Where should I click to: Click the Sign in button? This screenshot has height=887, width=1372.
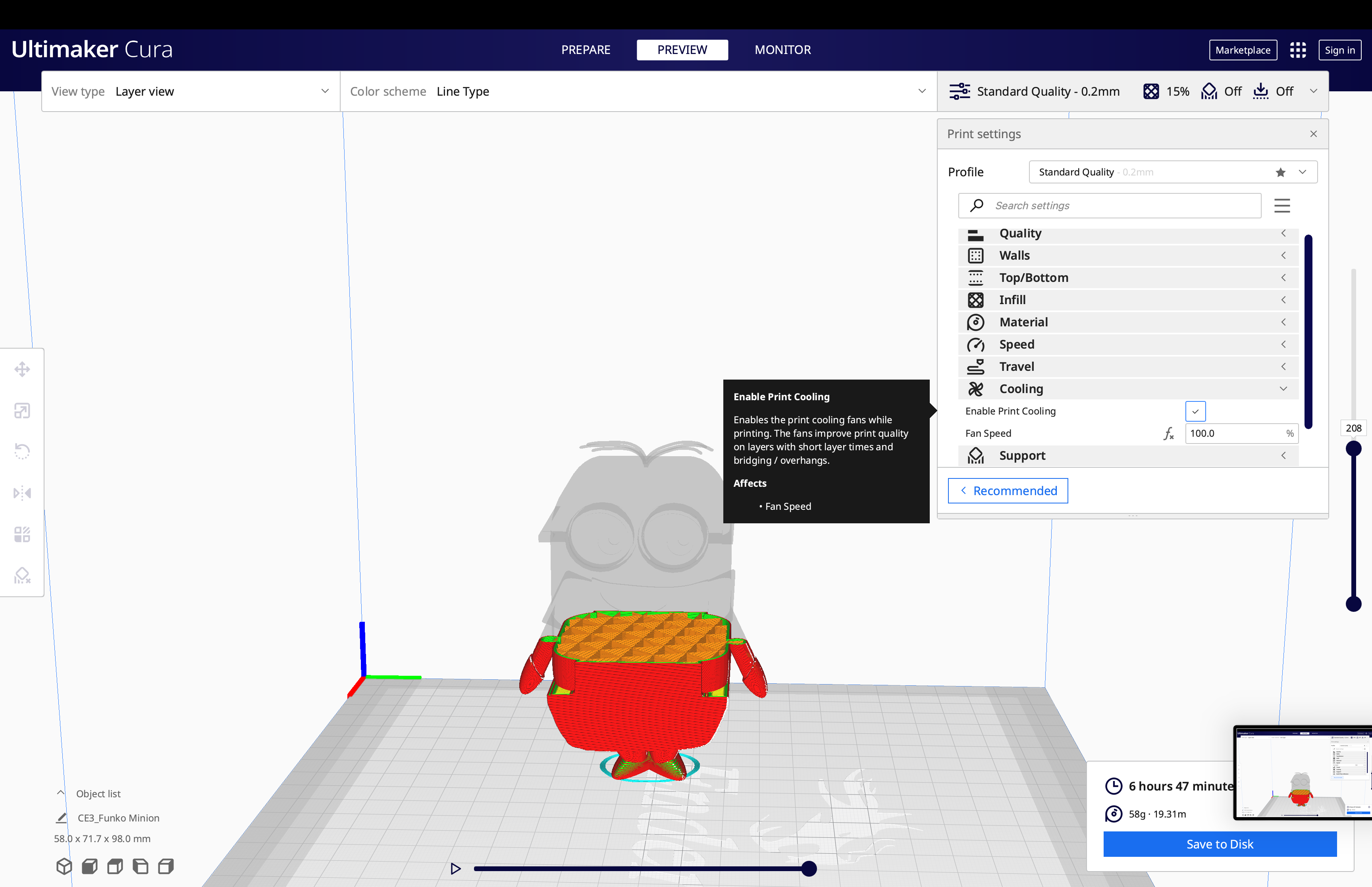[x=1339, y=50]
